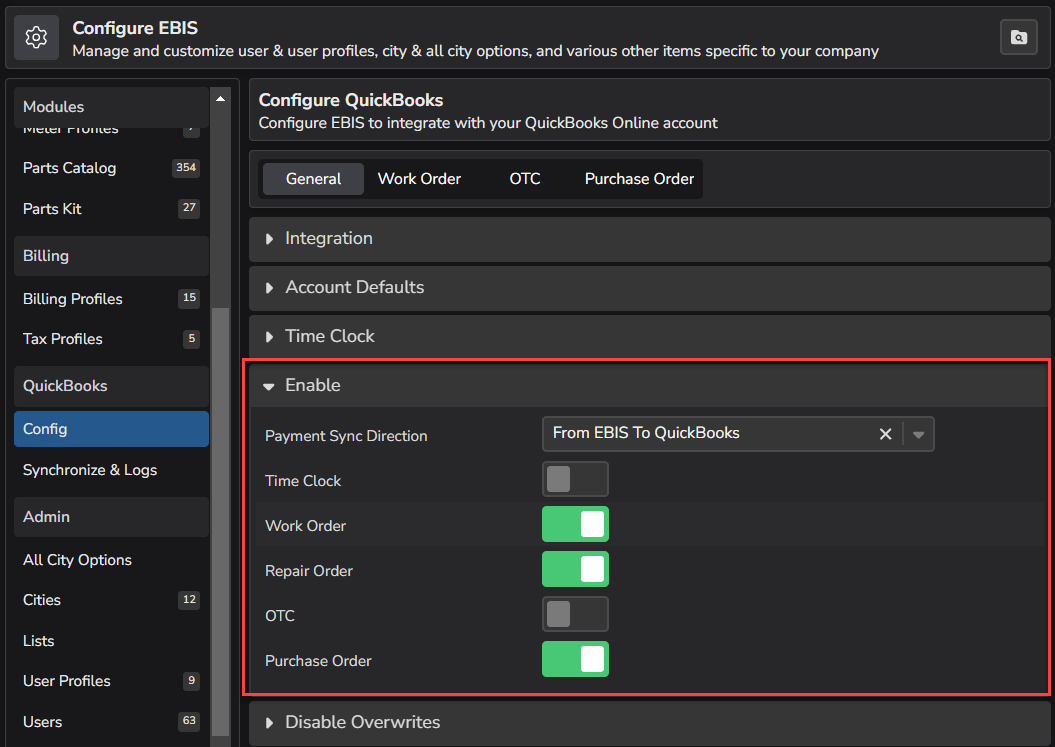Turn off the Repair Order toggle
The height and width of the screenshot is (747, 1055).
coord(575,570)
